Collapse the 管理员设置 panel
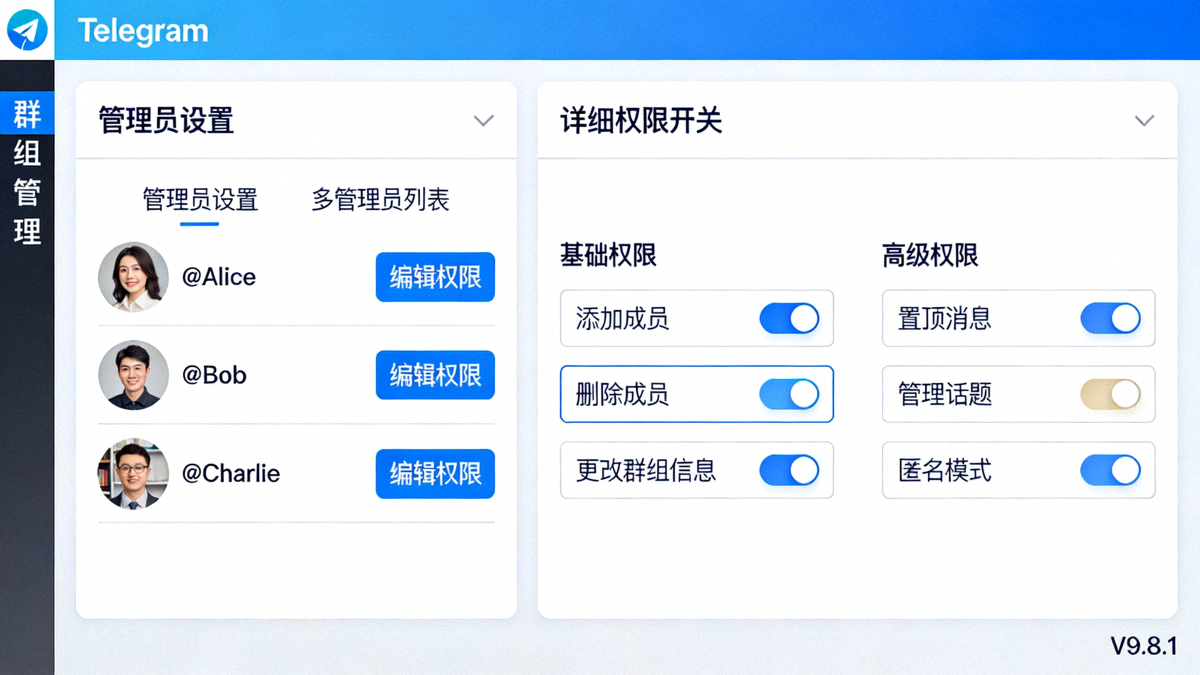The width and height of the screenshot is (1200, 675). [483, 121]
